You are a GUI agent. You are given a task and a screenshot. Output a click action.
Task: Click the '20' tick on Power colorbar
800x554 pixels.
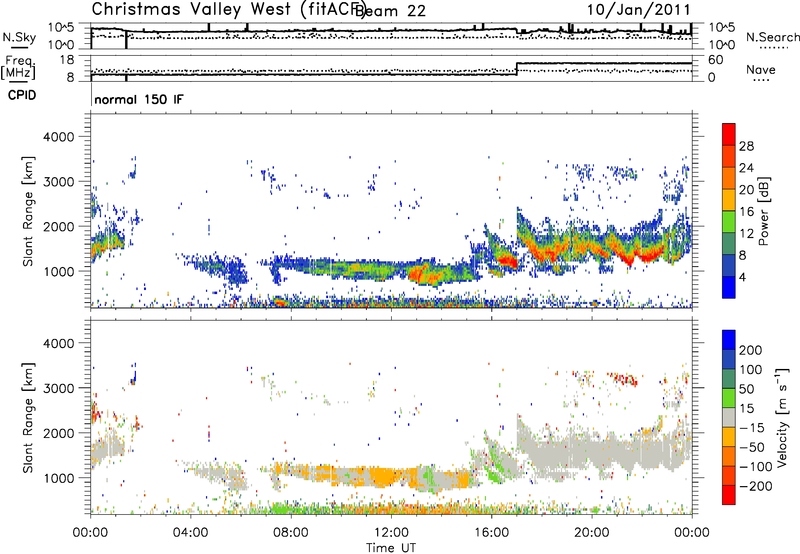point(746,190)
